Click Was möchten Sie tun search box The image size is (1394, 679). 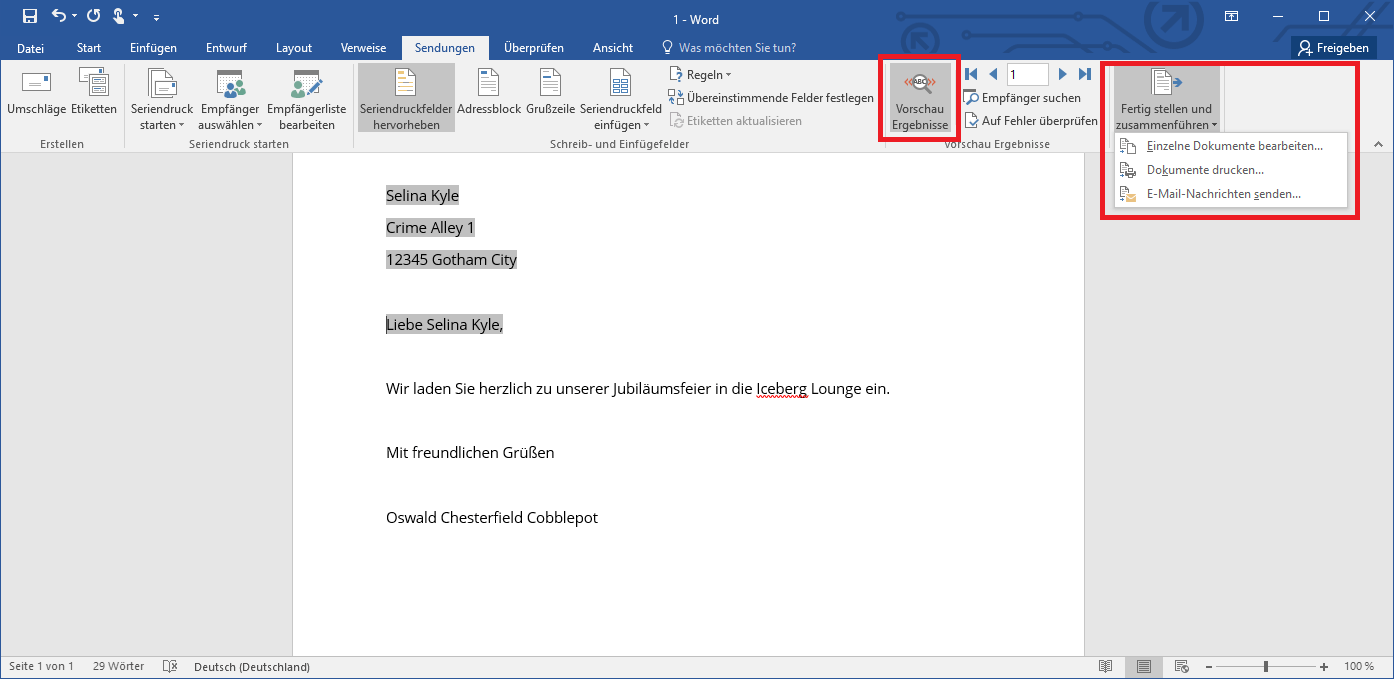coord(729,48)
